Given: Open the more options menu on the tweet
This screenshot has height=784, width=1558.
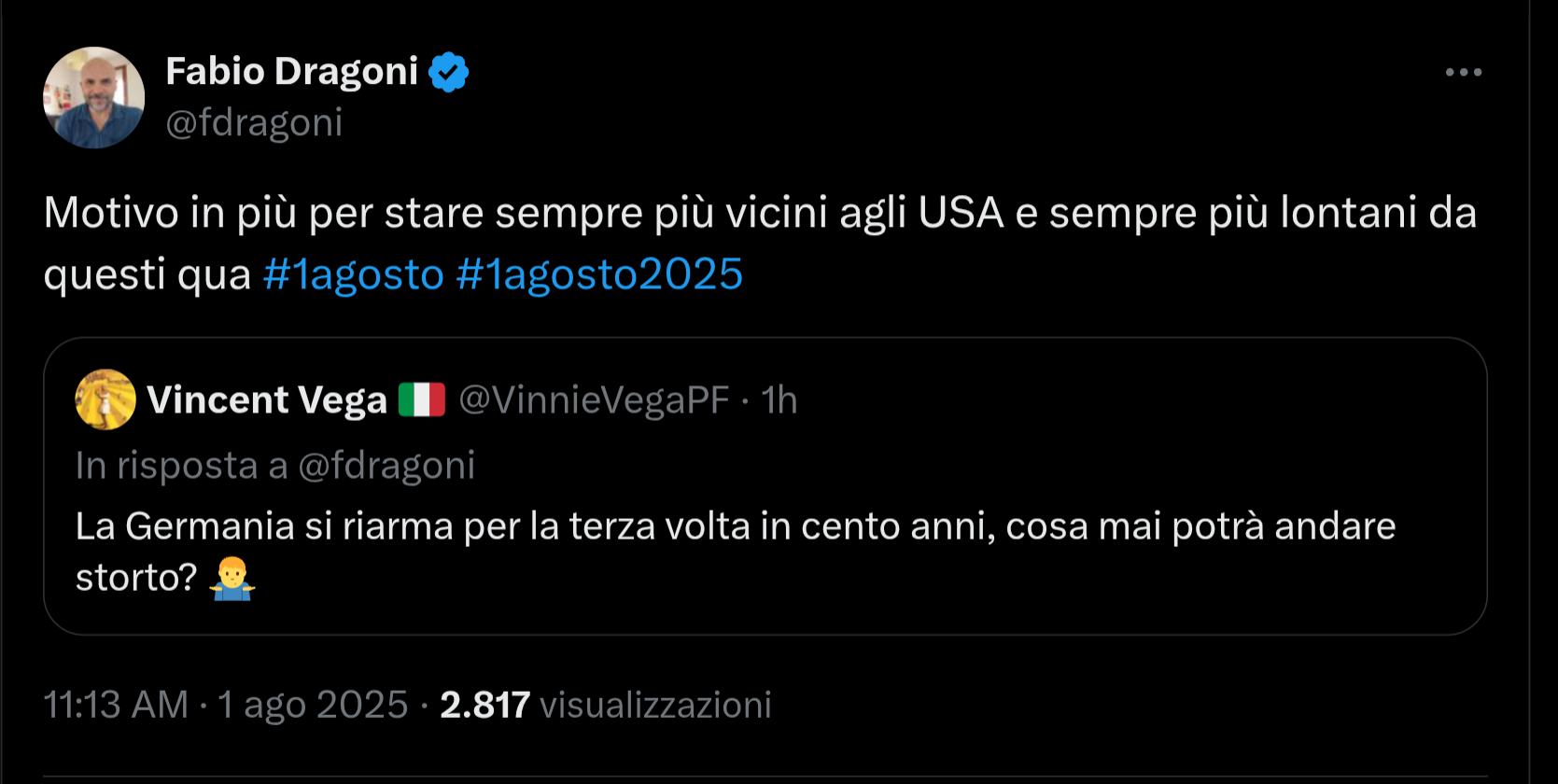Looking at the screenshot, I should pos(1464,70).
